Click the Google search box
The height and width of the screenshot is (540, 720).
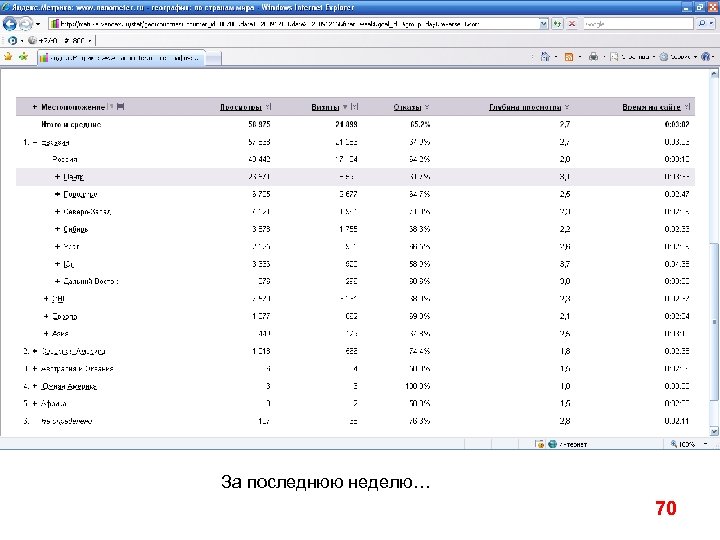(637, 23)
